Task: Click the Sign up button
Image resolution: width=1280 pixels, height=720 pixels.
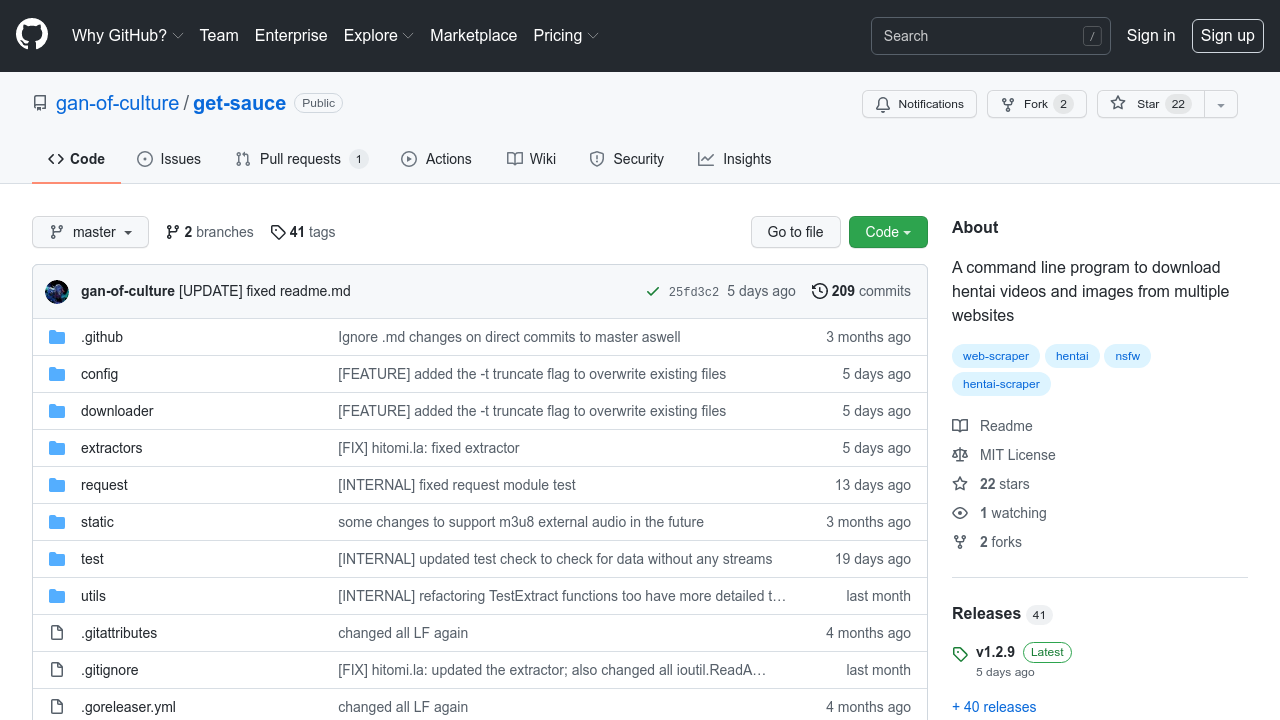Action: [x=1227, y=35]
